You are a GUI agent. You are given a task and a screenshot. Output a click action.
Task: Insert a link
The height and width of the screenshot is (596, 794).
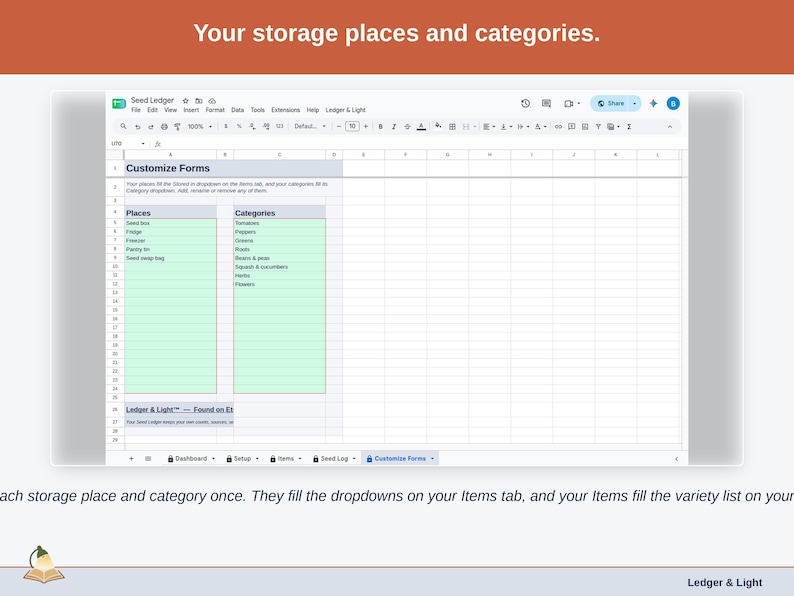click(558, 127)
